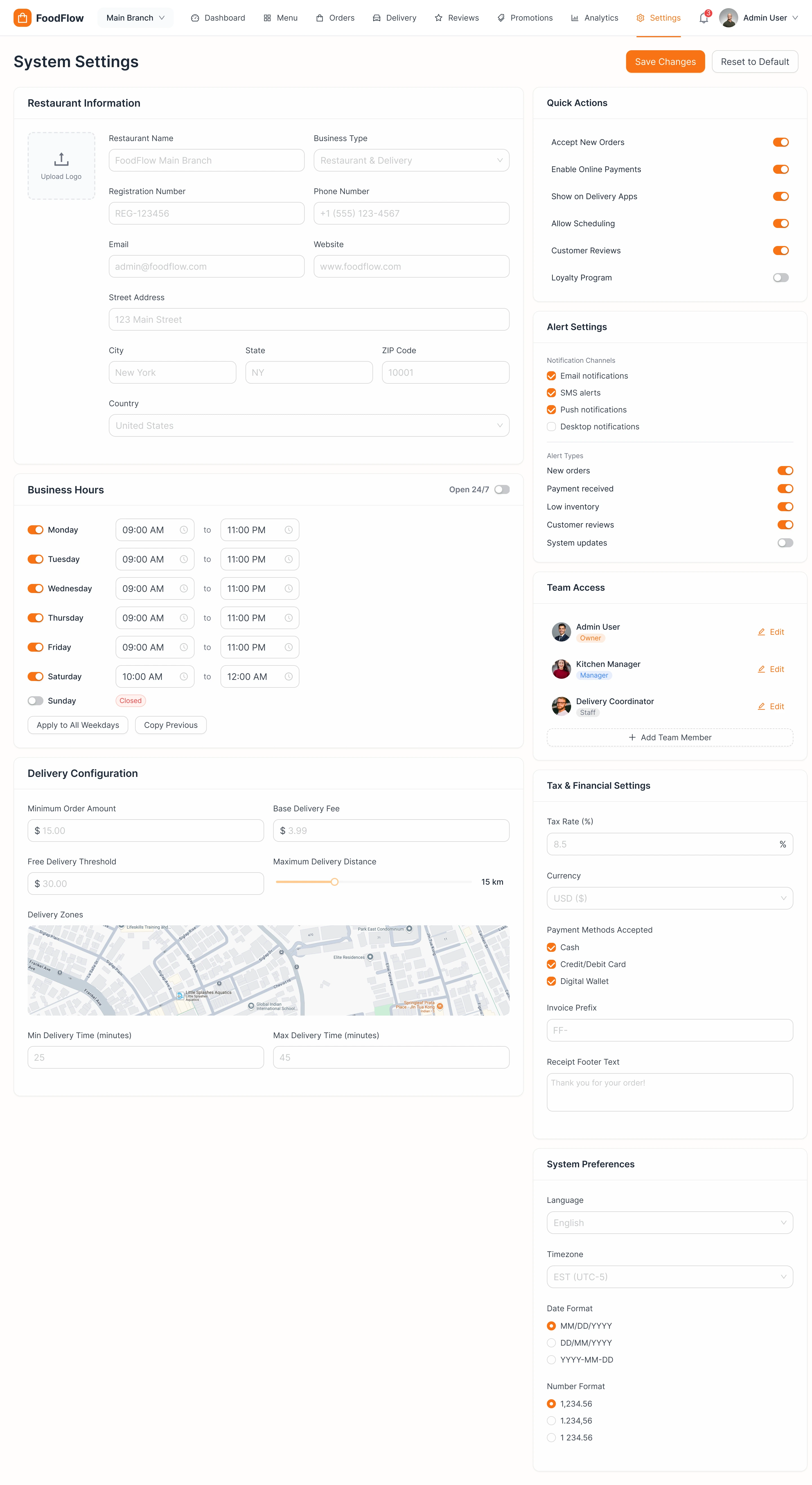The width and height of the screenshot is (812, 1485).
Task: Click the plus icon on Add Team Member
Action: [632, 737]
